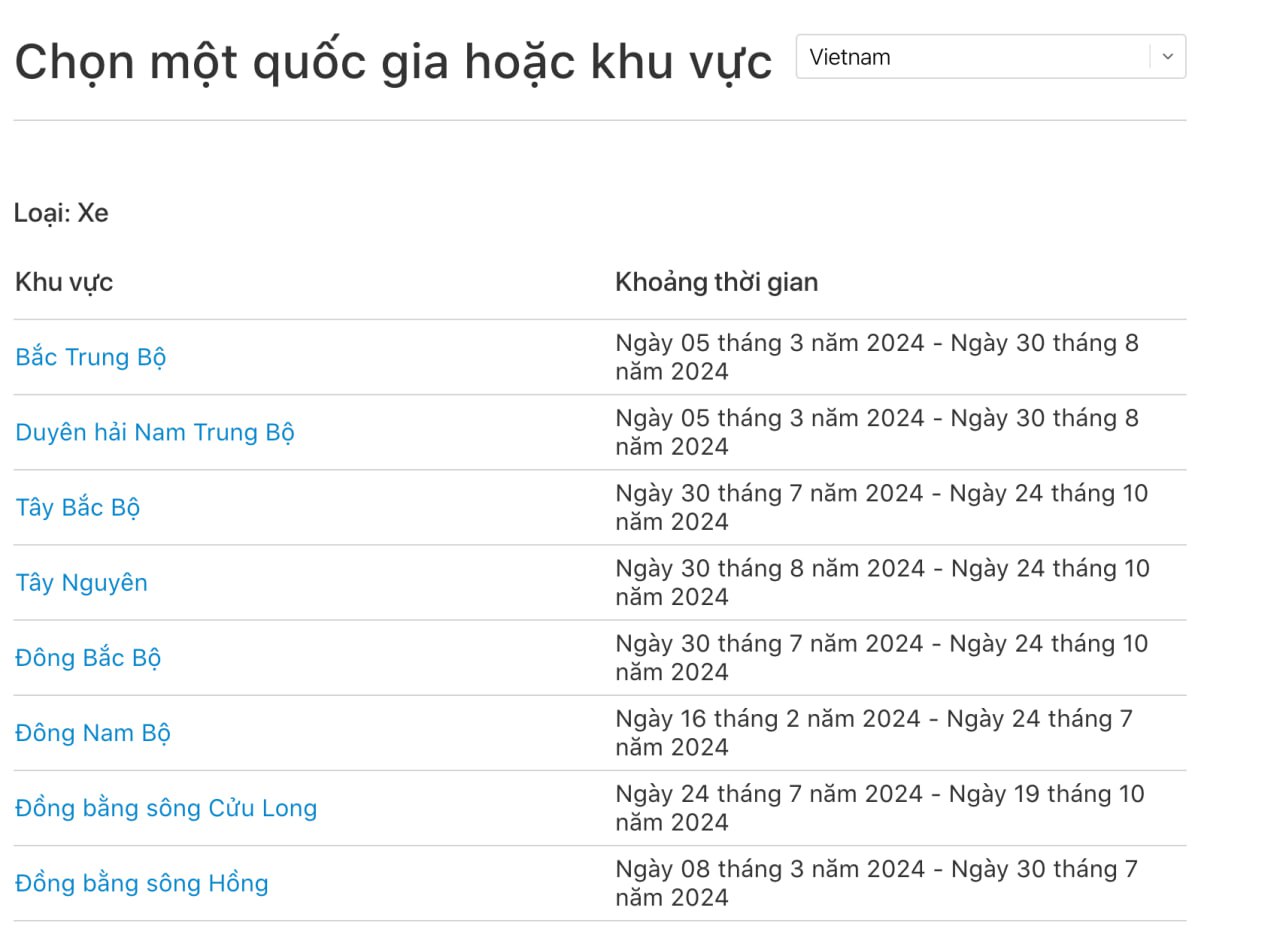The image size is (1280, 947).
Task: Click the date range for Đồng bằng sông Hồng
Action: click(x=877, y=882)
